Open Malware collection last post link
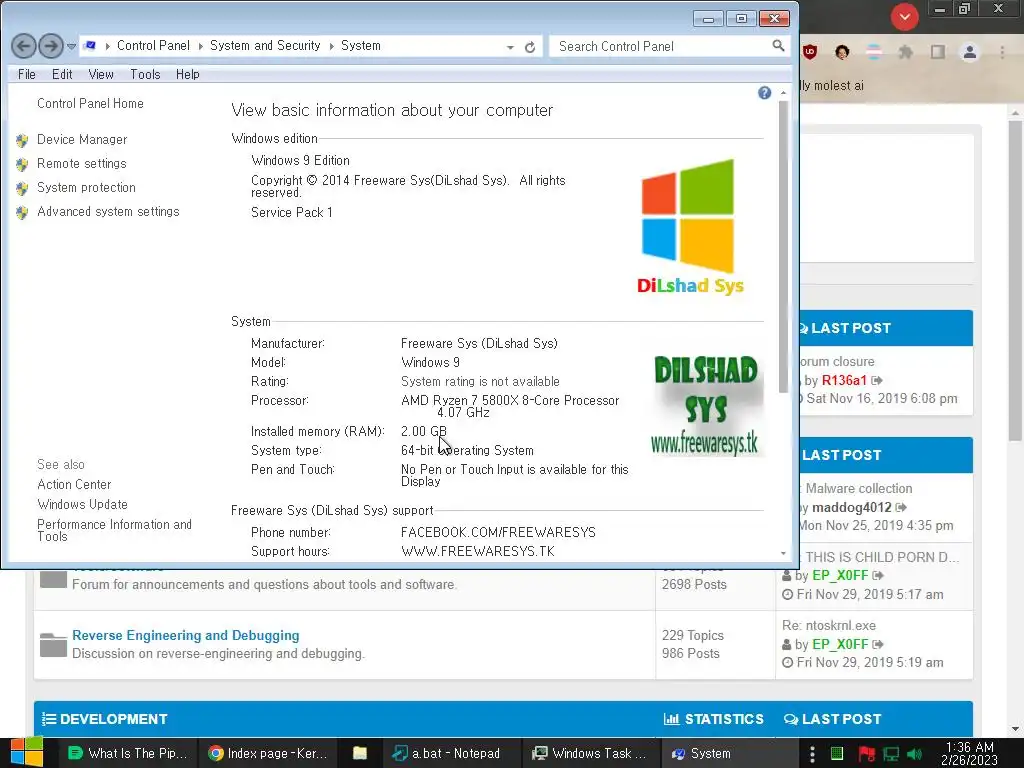 tap(859, 488)
